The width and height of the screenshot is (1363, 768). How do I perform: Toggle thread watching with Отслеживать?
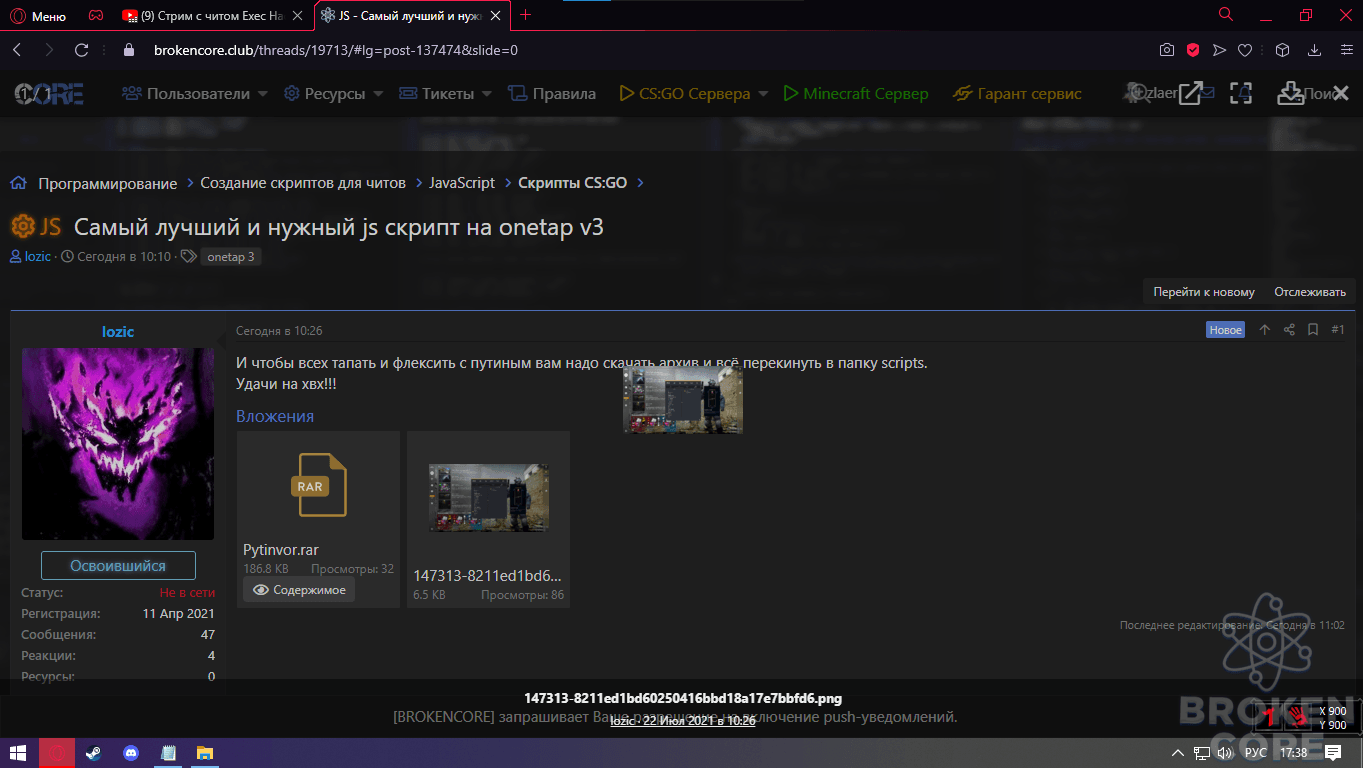point(1310,292)
